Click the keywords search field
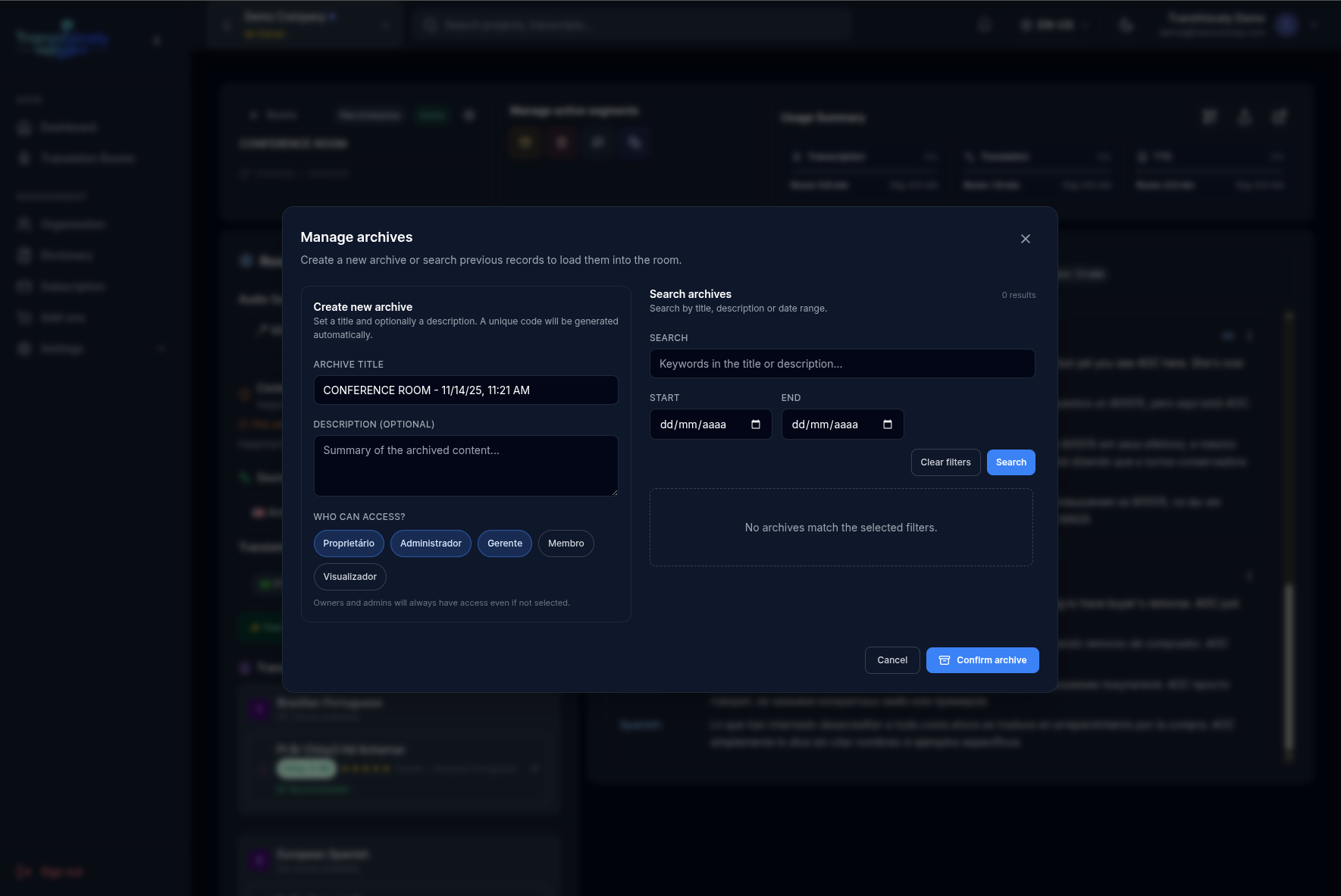The image size is (1341, 896). [842, 364]
